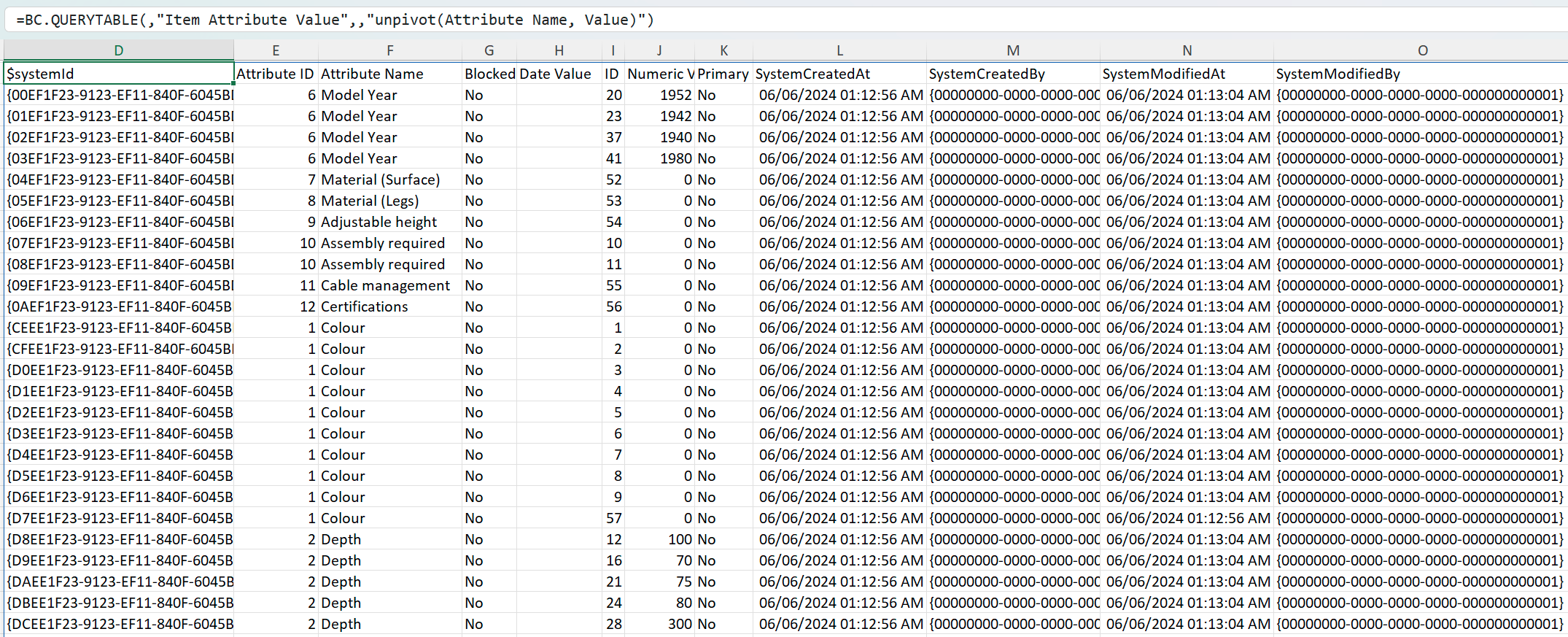
Task: Select column H header
Action: coord(559,50)
